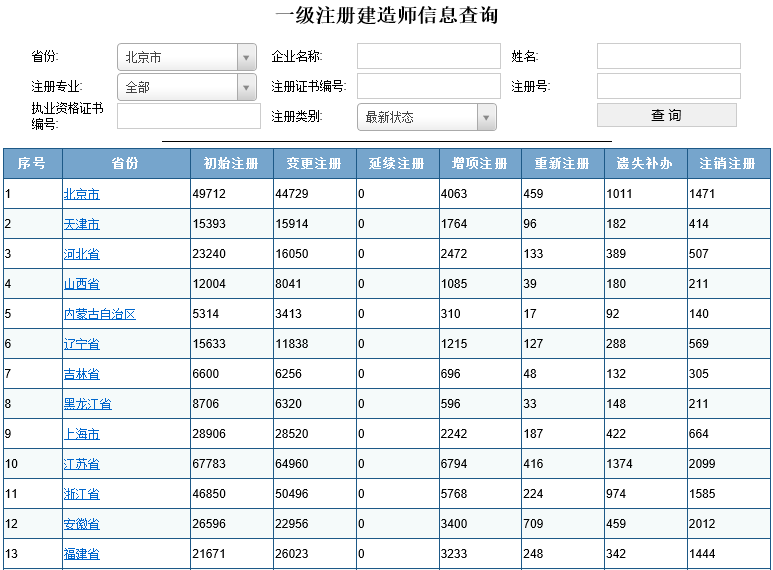Click the 初始注册 column header
Screen dimensions: 773x570
231,163
